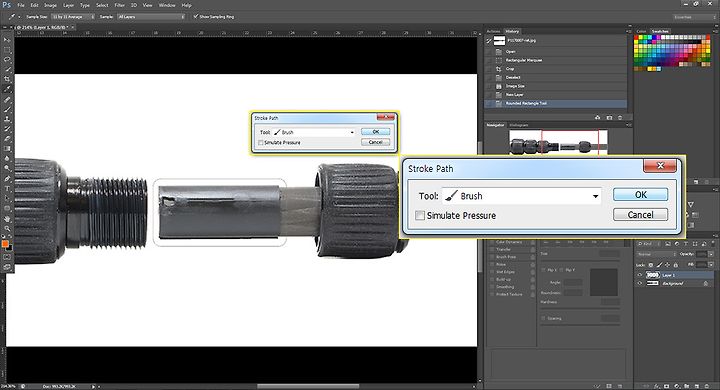This screenshot has width=720, height=390.
Task: Click trash icon in History panel
Action: pos(620,118)
